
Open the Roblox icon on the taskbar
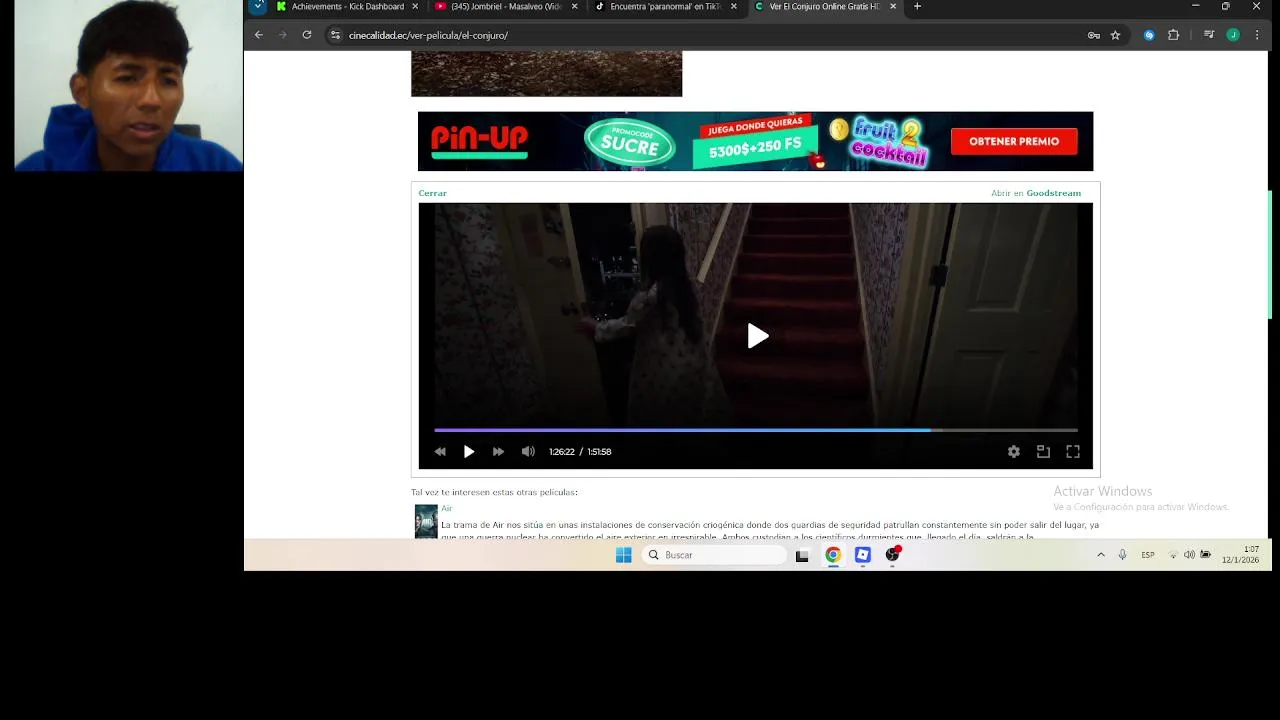point(863,555)
